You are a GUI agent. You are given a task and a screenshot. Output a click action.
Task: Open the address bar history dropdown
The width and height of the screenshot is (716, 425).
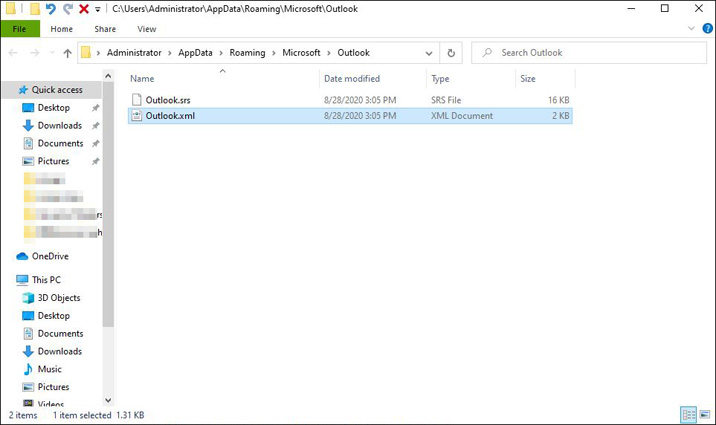point(429,53)
